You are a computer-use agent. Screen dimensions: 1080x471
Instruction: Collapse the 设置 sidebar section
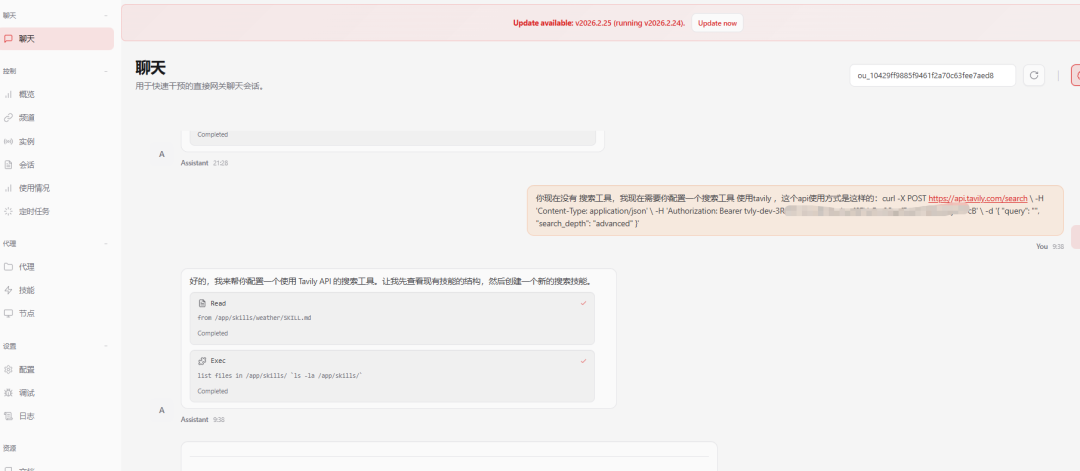point(106,346)
